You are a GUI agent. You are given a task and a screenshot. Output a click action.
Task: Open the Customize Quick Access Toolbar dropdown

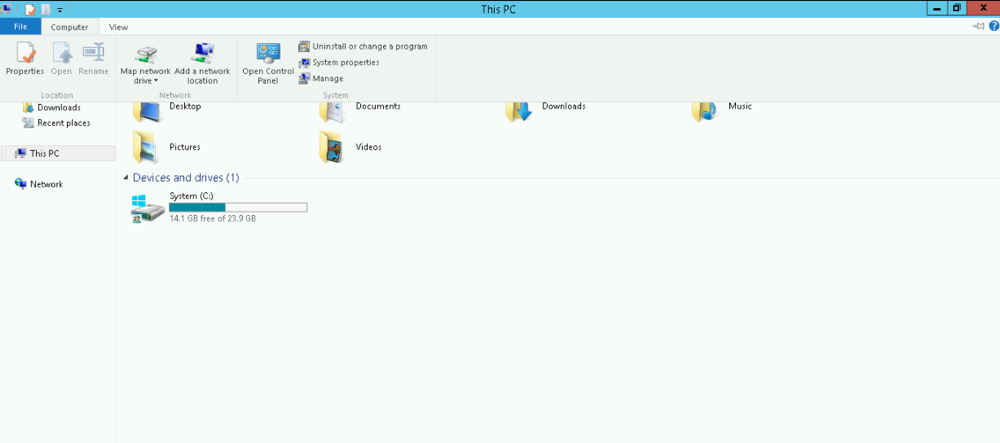point(60,10)
